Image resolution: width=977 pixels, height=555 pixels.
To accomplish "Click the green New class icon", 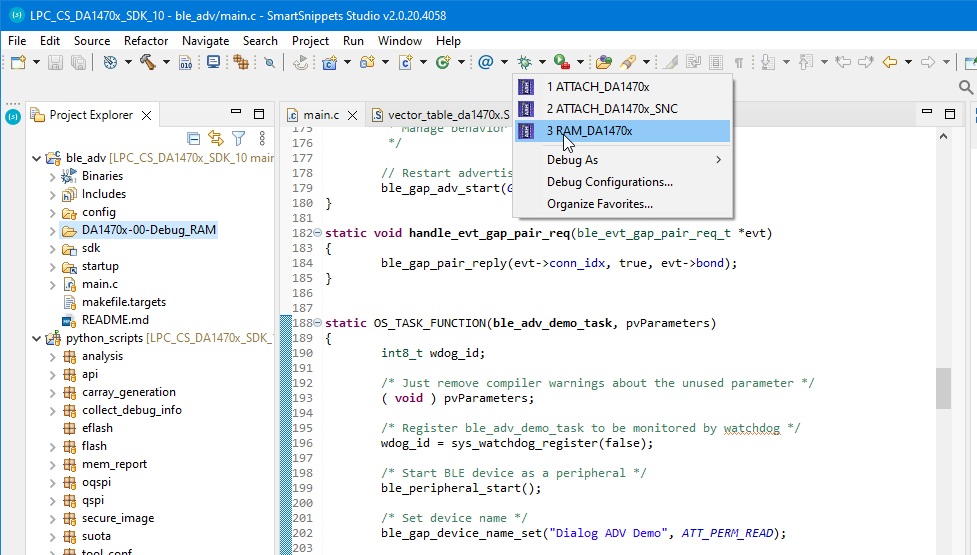I will (443, 62).
